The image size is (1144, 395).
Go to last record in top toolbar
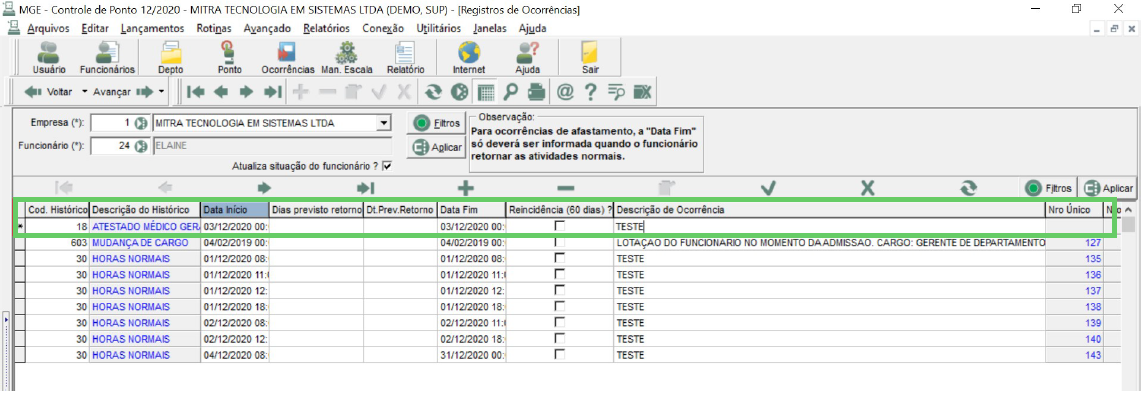point(273,92)
